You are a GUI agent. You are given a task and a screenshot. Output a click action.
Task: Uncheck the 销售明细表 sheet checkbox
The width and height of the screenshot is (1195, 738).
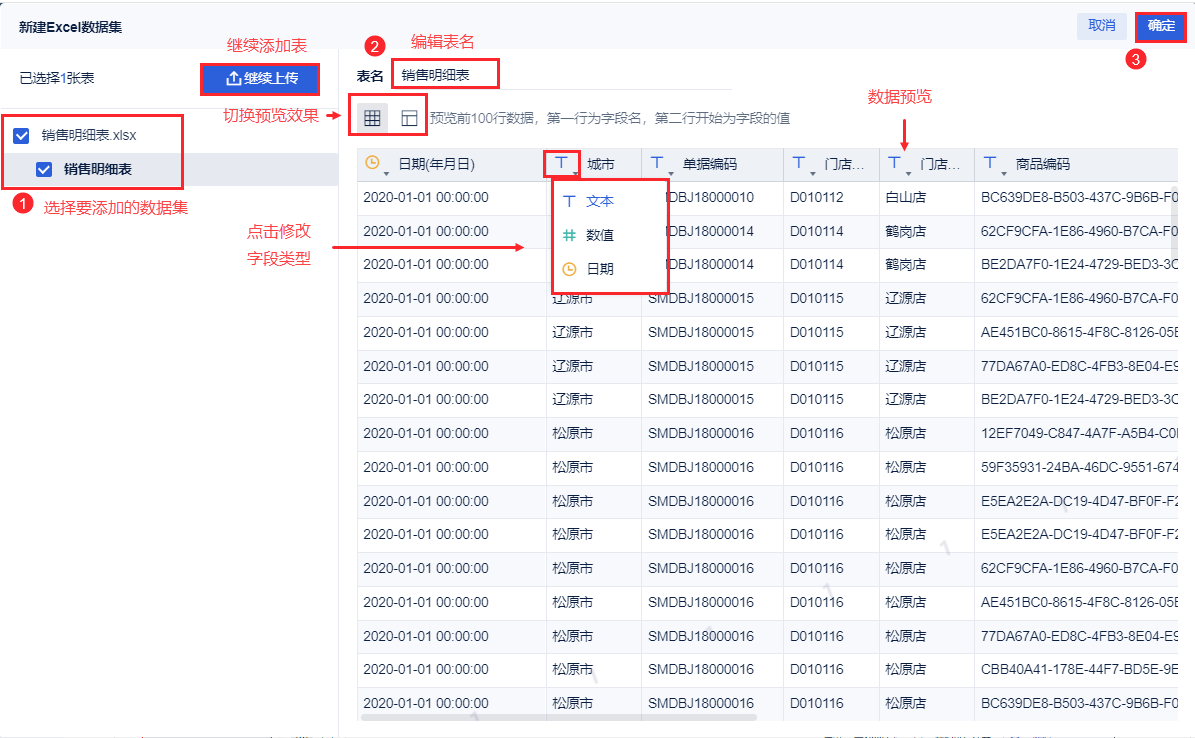coord(44,169)
